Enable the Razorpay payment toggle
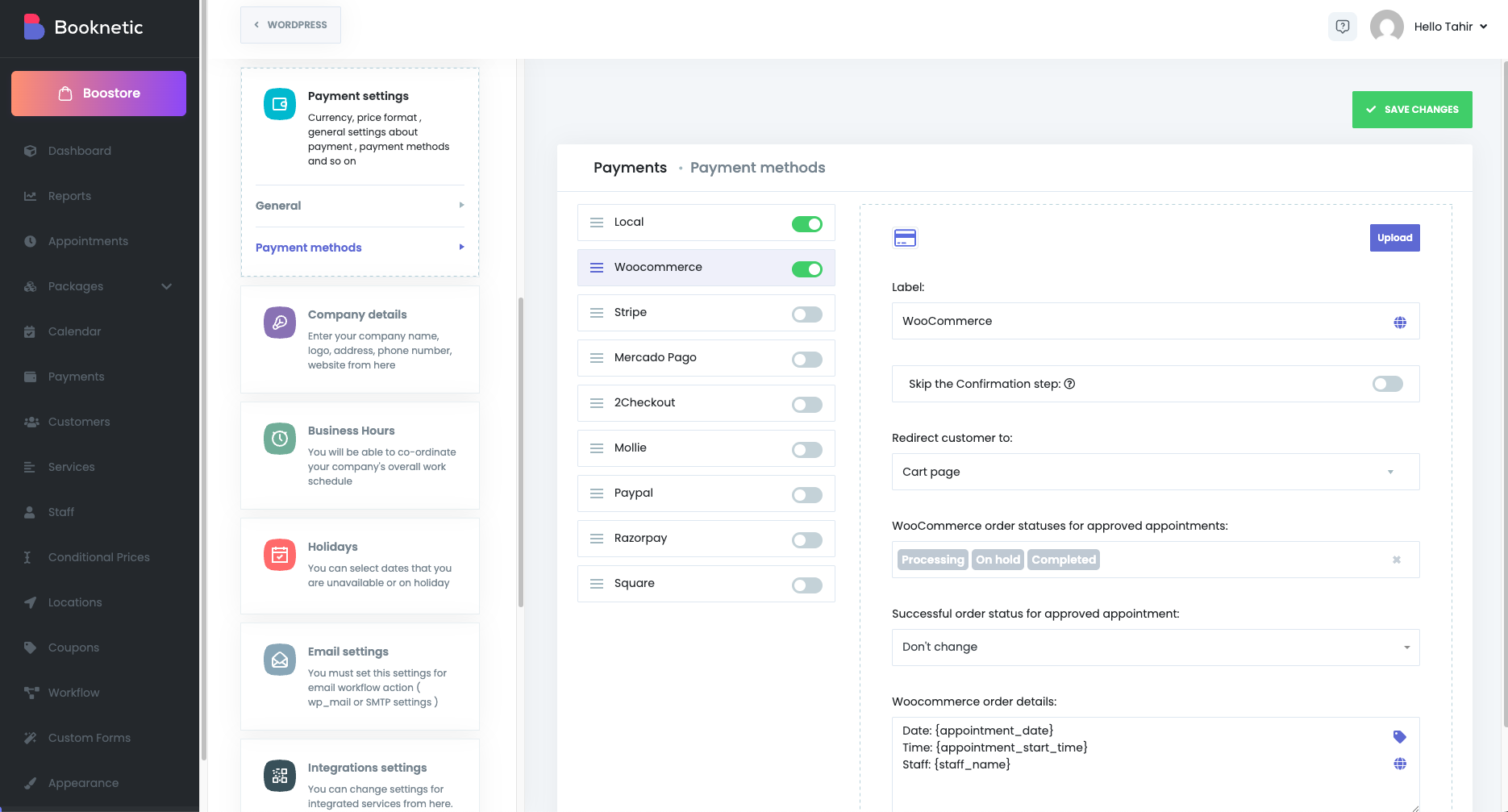 807,540
